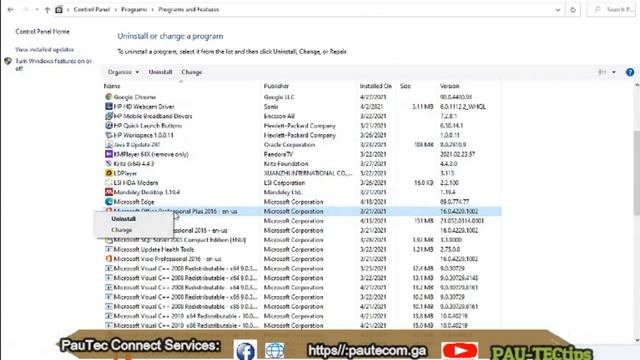Click the Krita Foundation publisher cell
Image resolution: width=640 pixels, height=360 pixels.
point(286,164)
